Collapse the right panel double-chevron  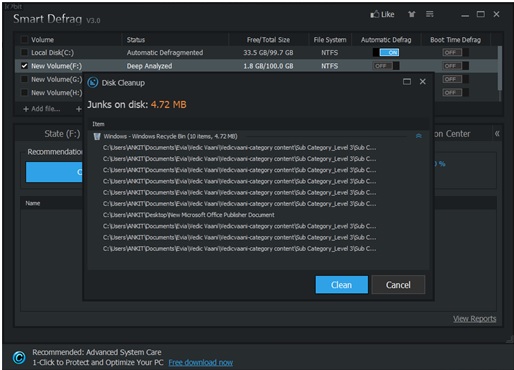point(497,134)
